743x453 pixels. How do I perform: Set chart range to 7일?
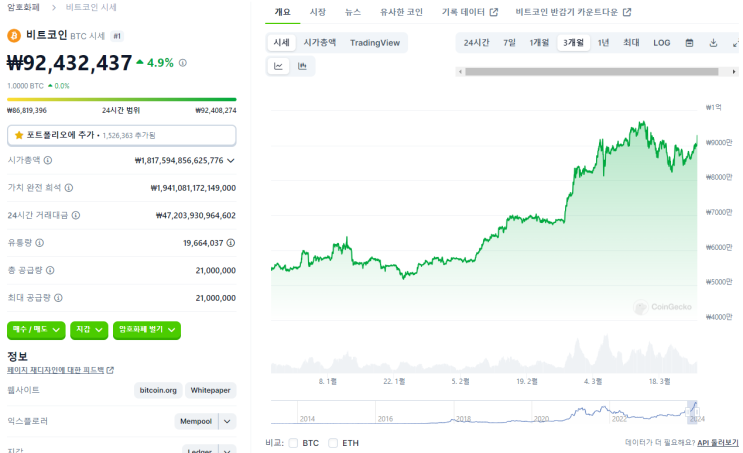click(x=509, y=43)
